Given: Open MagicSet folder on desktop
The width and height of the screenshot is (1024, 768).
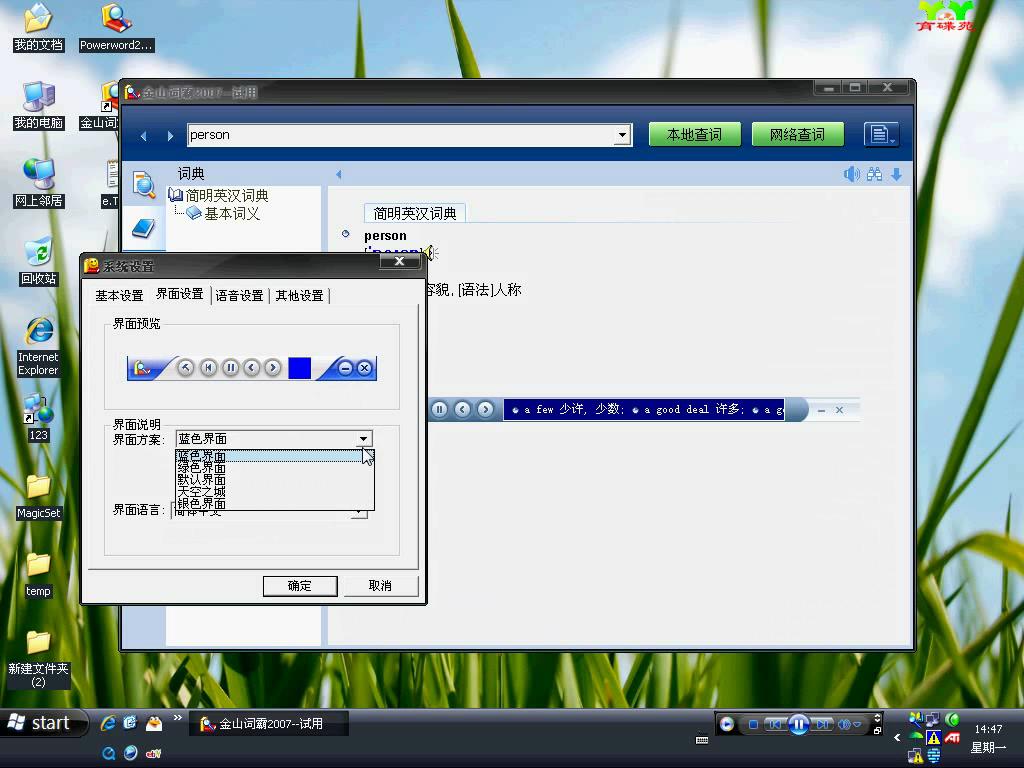Looking at the screenshot, I should [x=39, y=496].
